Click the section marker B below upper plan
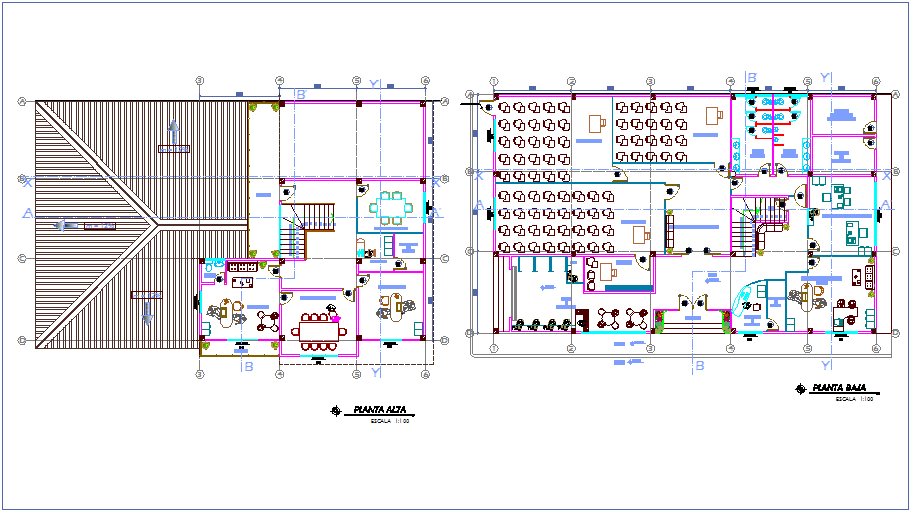This screenshot has height=513, width=911. pos(246,366)
